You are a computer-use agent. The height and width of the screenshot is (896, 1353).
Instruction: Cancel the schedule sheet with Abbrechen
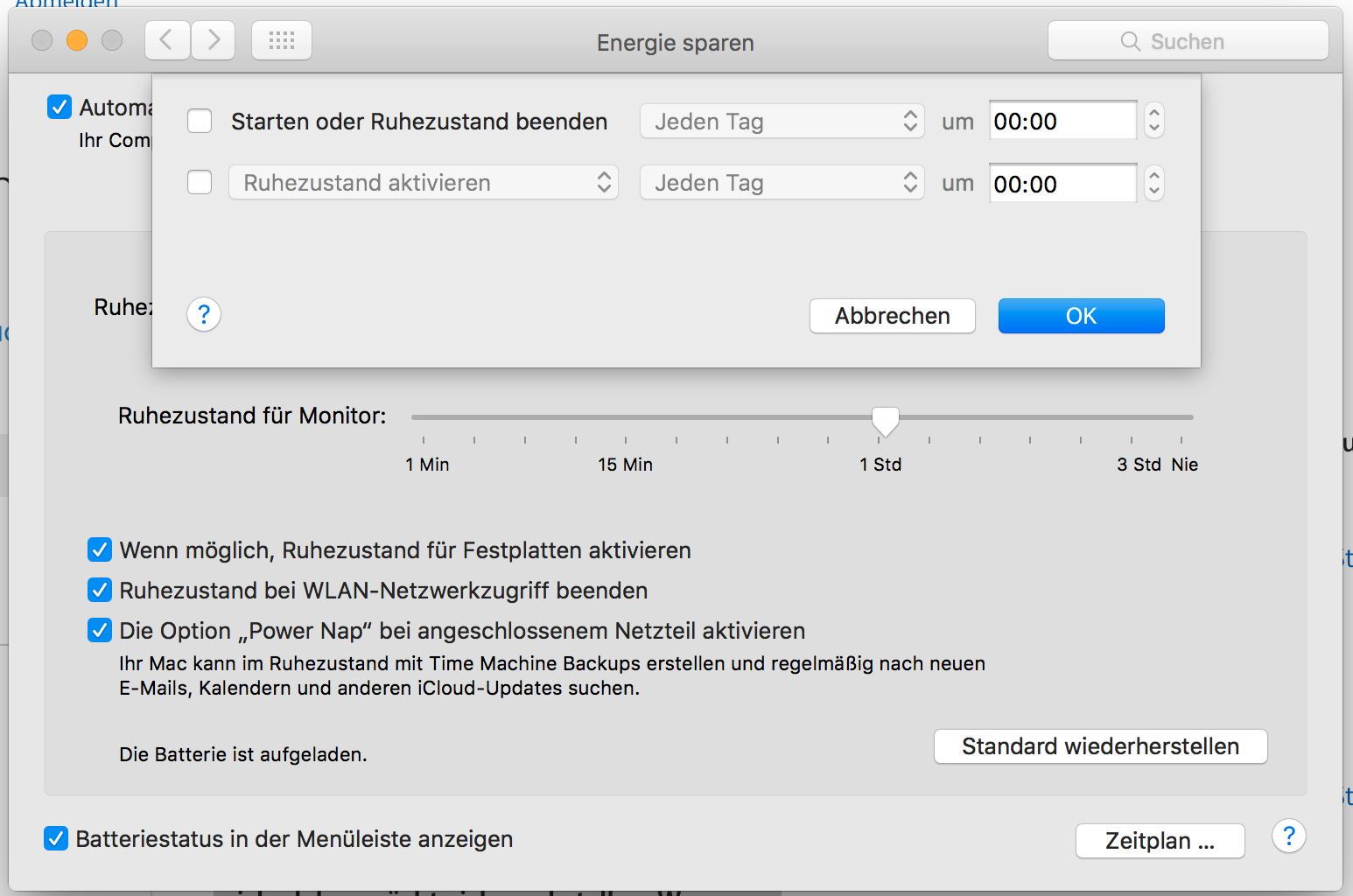click(x=893, y=316)
